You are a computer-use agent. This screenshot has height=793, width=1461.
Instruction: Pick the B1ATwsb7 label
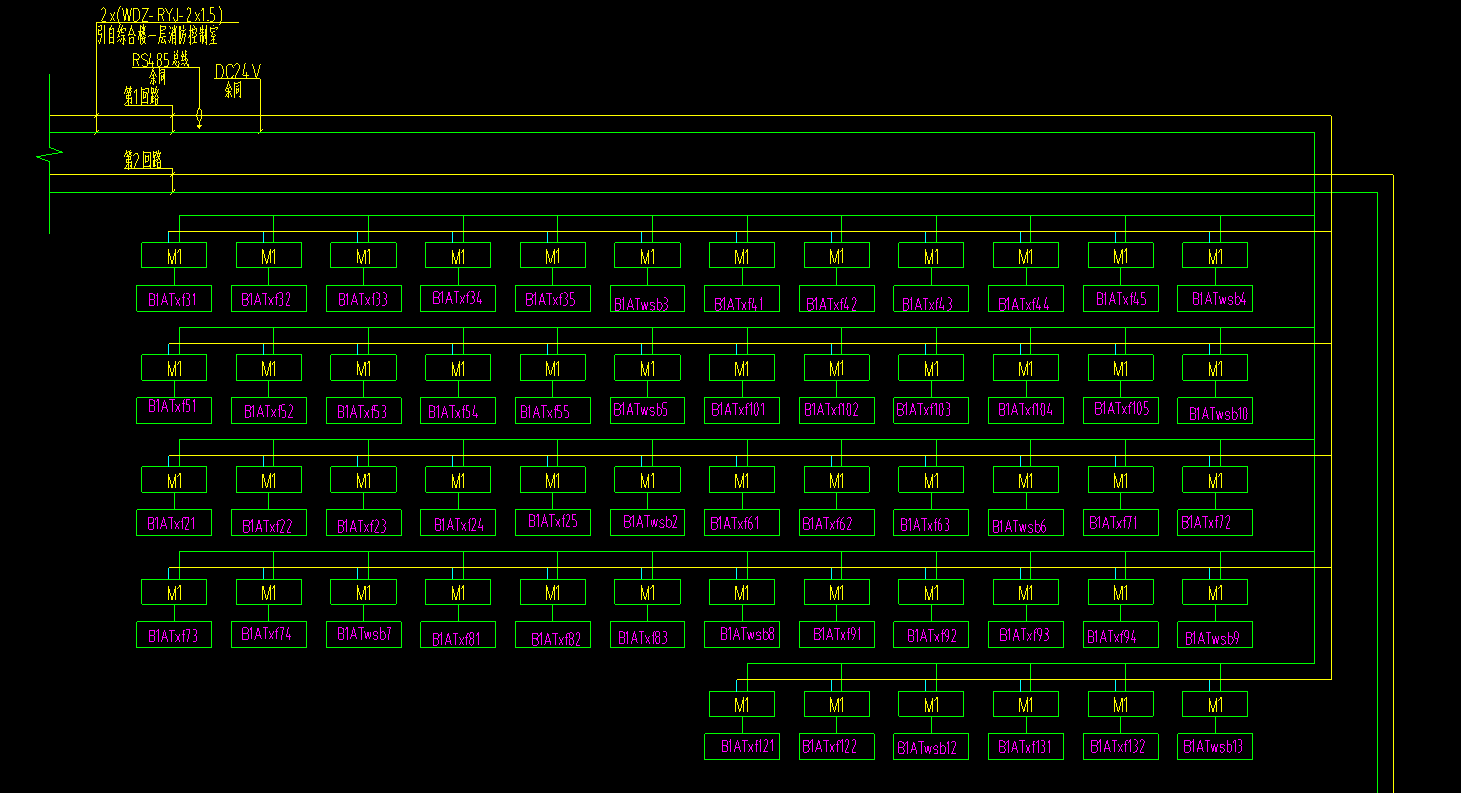click(x=363, y=634)
